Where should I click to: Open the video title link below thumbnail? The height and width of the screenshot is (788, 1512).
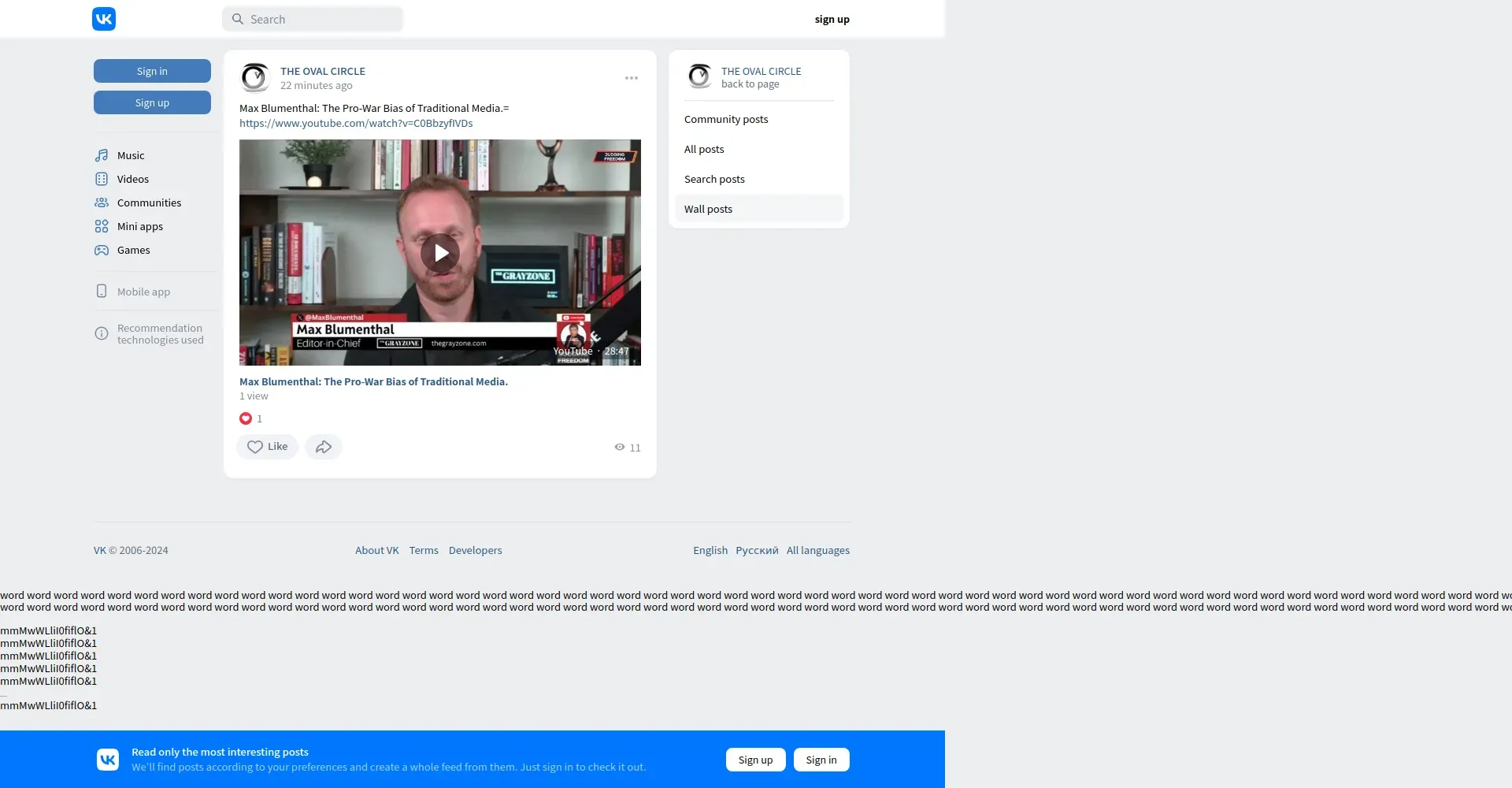pos(374,381)
